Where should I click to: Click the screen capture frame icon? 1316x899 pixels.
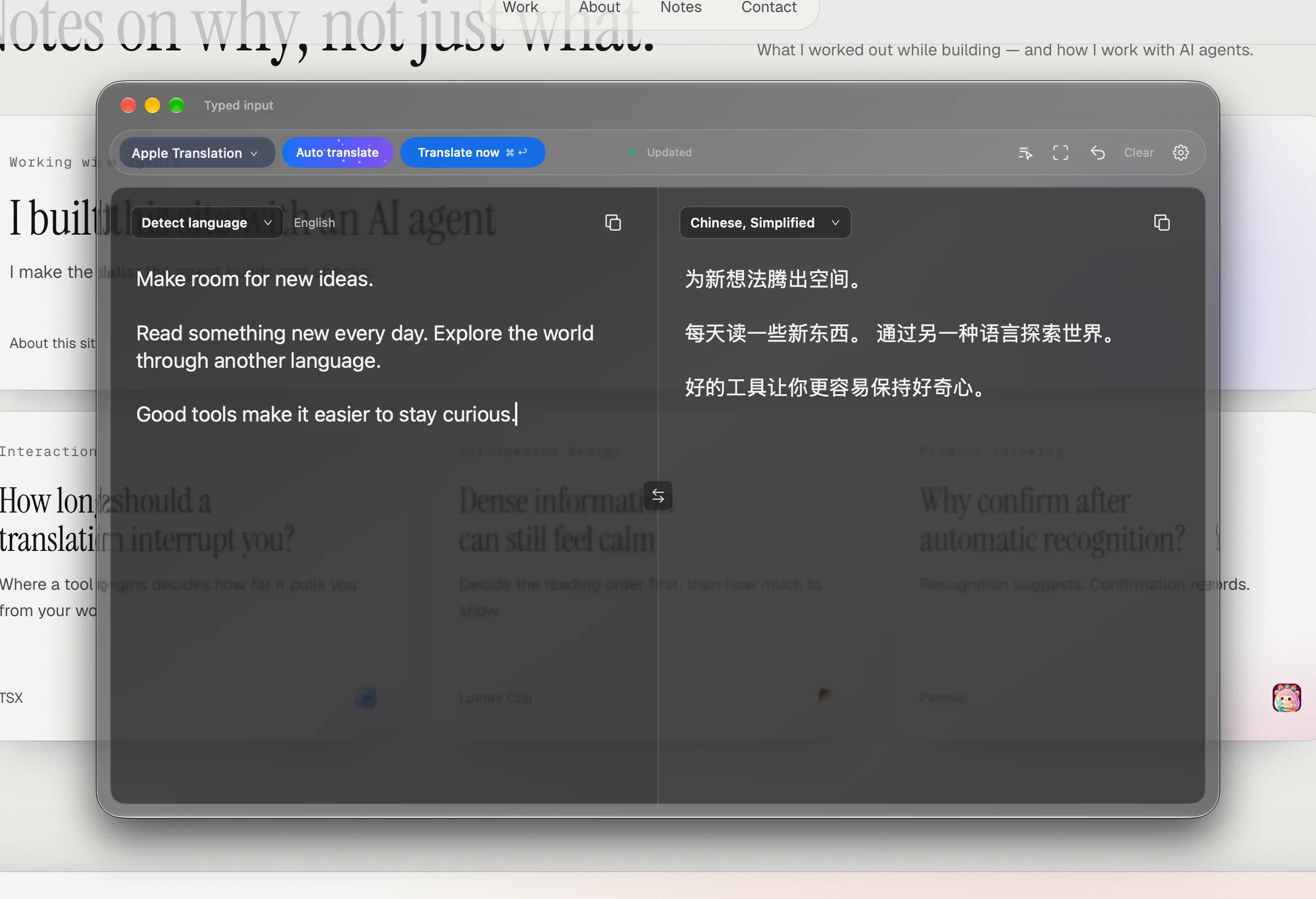pos(1060,152)
